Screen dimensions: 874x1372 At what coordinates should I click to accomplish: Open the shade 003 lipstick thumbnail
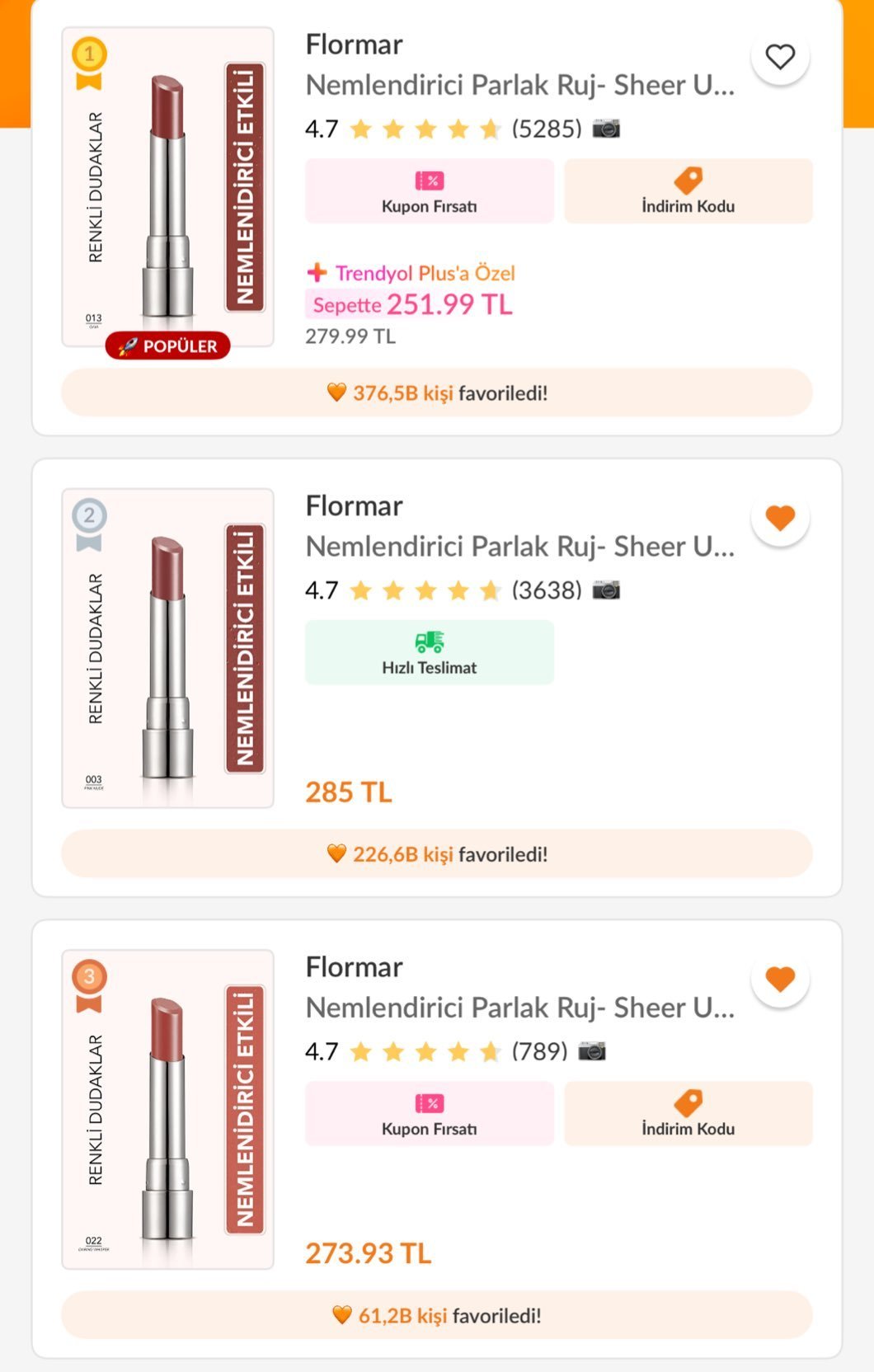coord(167,648)
